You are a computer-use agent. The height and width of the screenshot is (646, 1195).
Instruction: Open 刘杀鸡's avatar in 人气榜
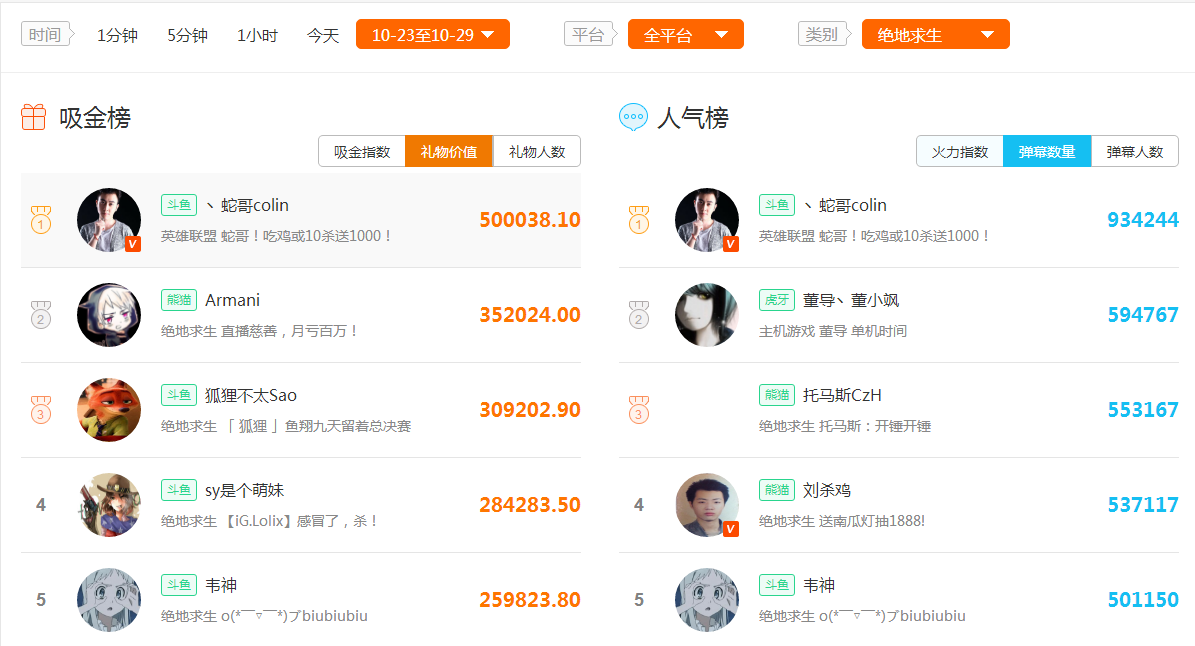pos(707,504)
